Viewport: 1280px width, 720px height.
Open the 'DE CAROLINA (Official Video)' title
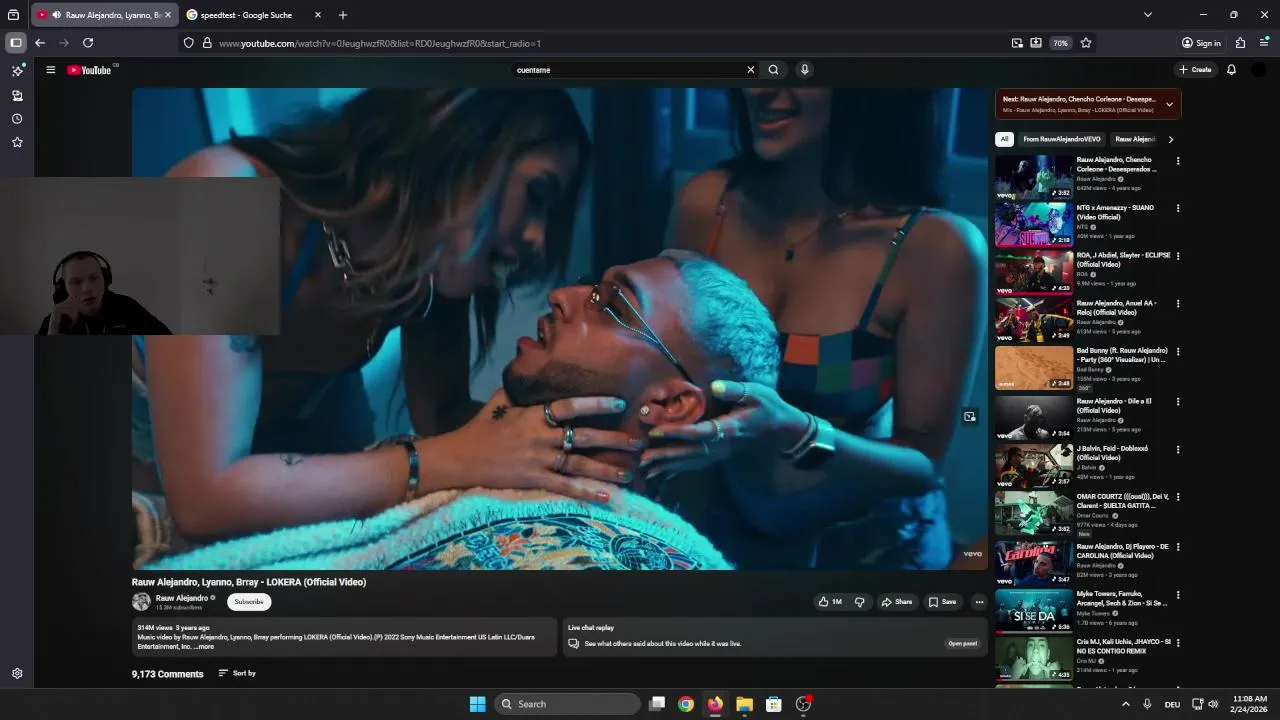(1123, 551)
